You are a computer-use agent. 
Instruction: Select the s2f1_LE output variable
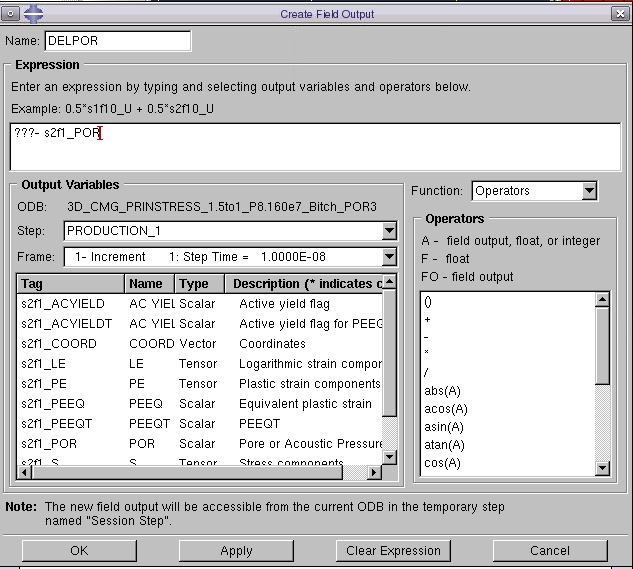tap(200, 363)
